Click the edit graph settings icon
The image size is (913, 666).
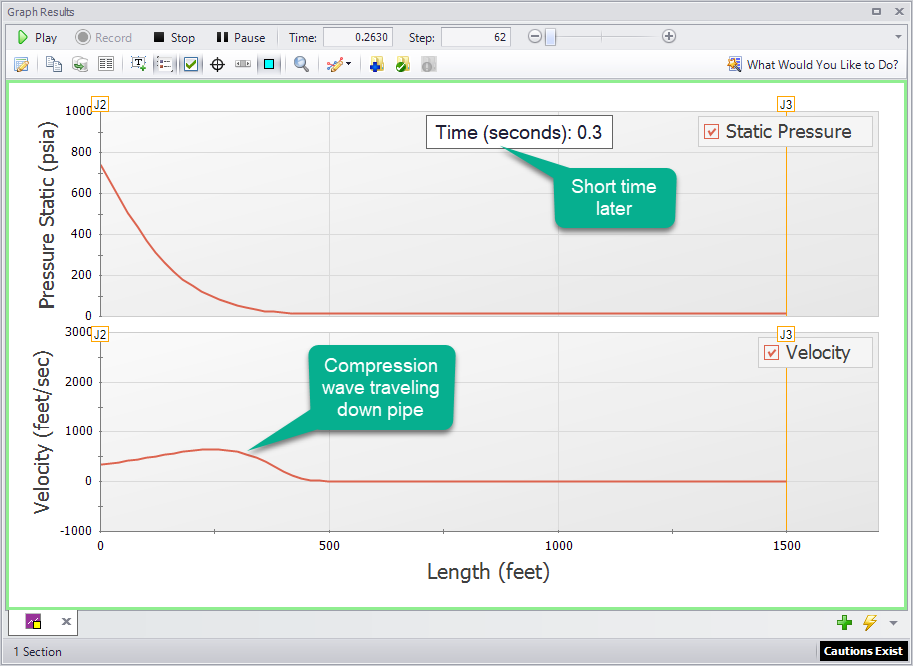(22, 63)
